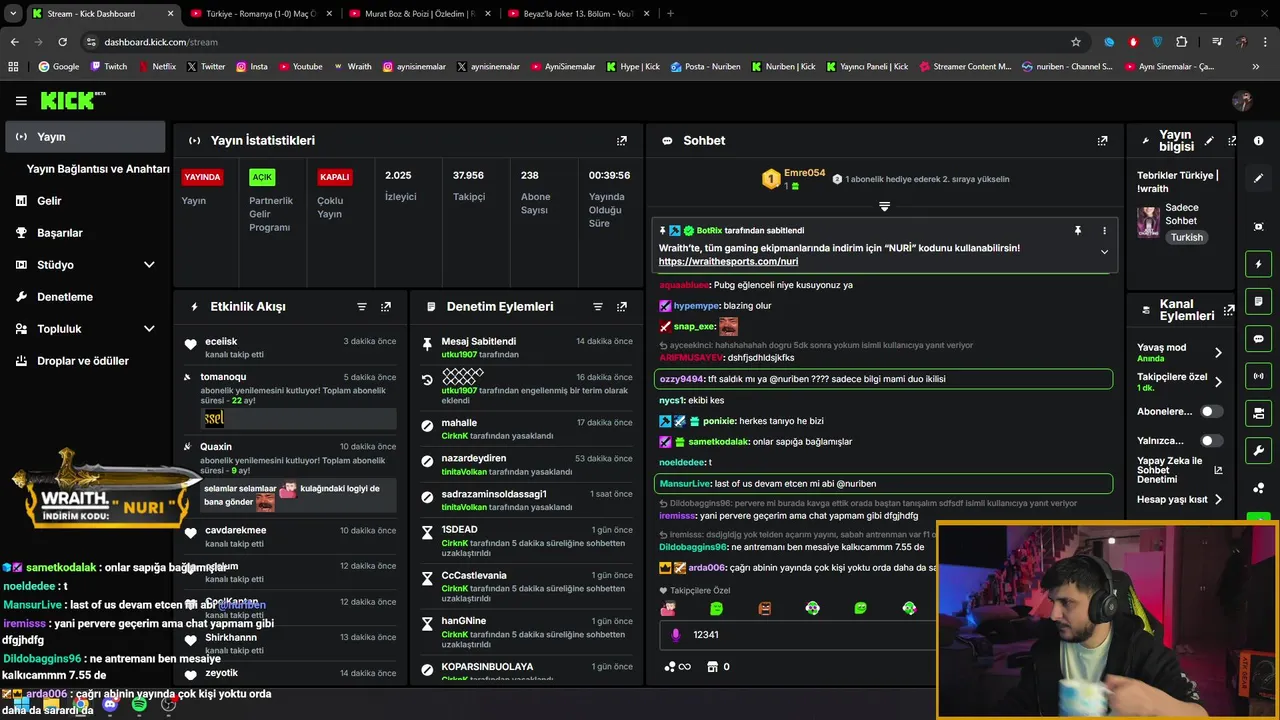
Task: Switch to Beyaz'la Joker 13. Bölüm tab
Action: [578, 14]
